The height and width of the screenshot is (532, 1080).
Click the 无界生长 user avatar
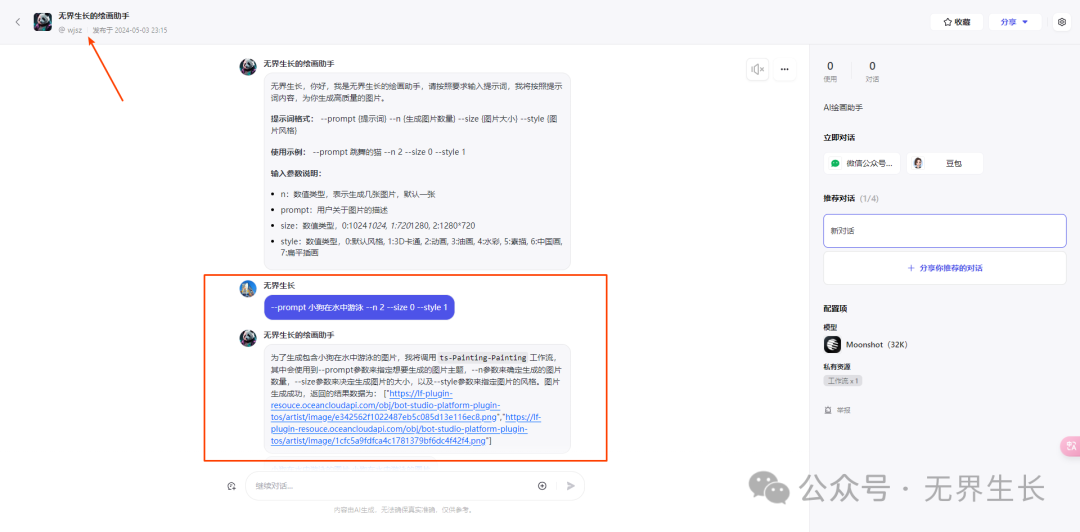248,289
